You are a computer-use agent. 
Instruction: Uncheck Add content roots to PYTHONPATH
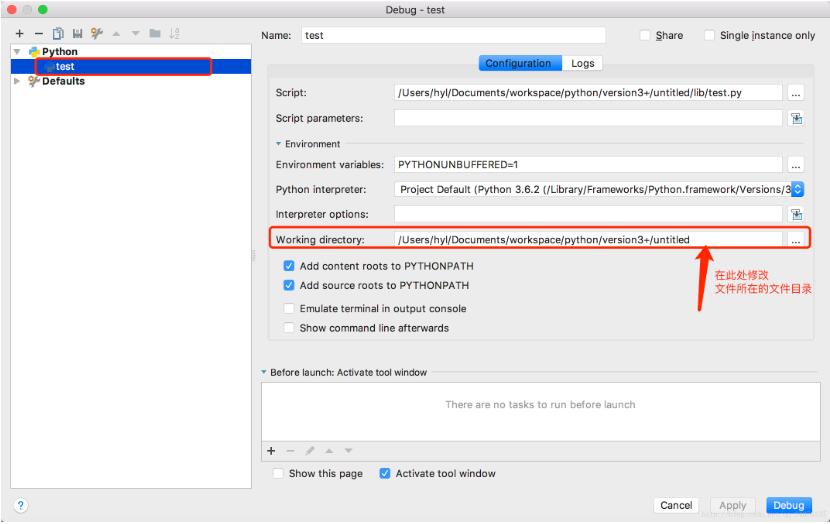point(289,266)
